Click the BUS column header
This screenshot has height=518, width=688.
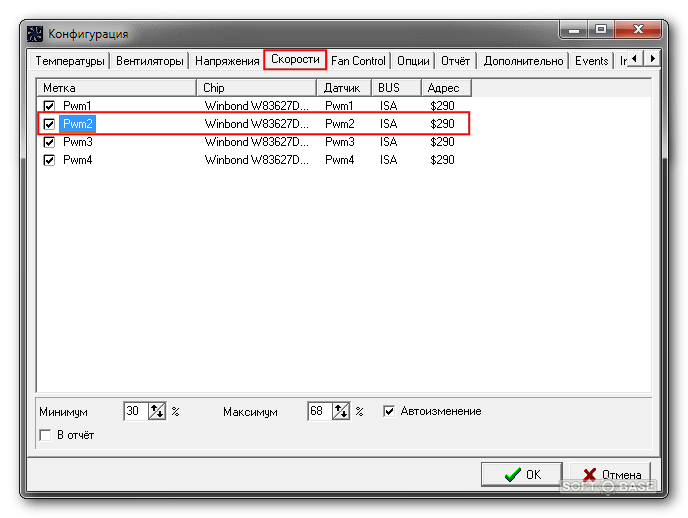click(397, 88)
